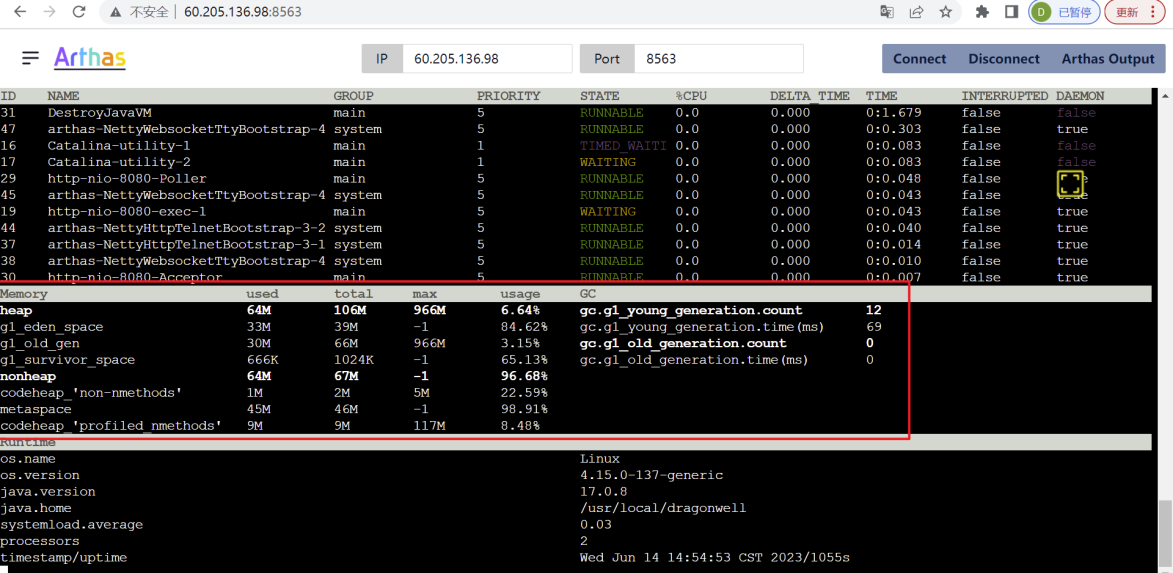Click the browser back arrow
The width and height of the screenshot is (1173, 573).
click(20, 12)
